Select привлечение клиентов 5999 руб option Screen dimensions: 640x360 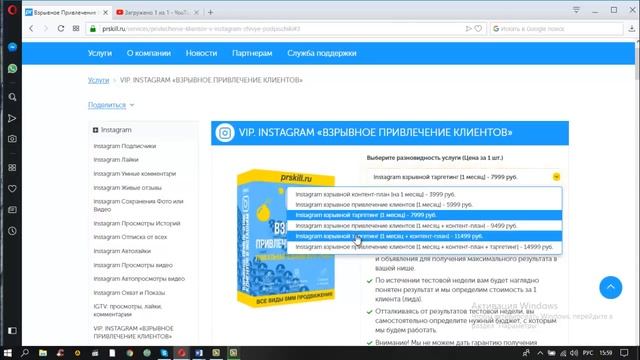424,204
